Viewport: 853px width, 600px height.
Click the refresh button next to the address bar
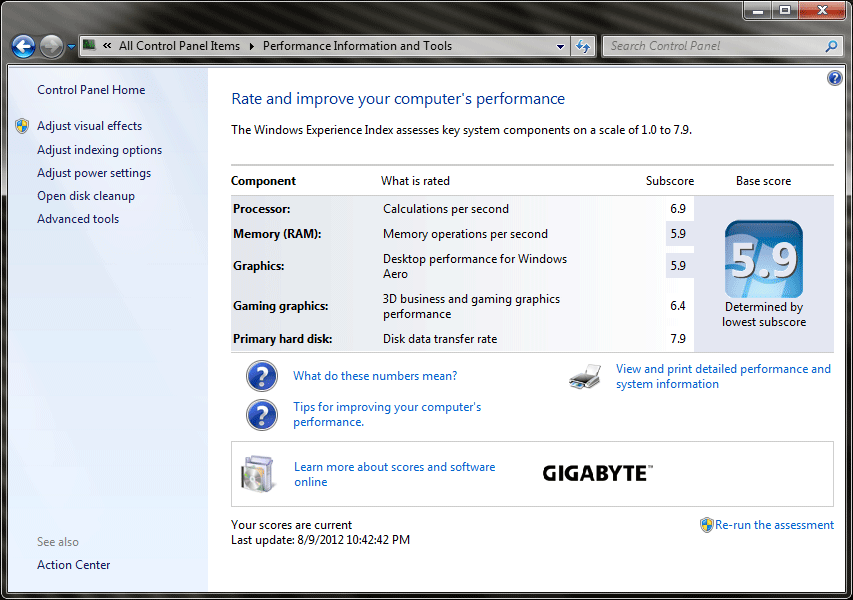pyautogui.click(x=583, y=45)
